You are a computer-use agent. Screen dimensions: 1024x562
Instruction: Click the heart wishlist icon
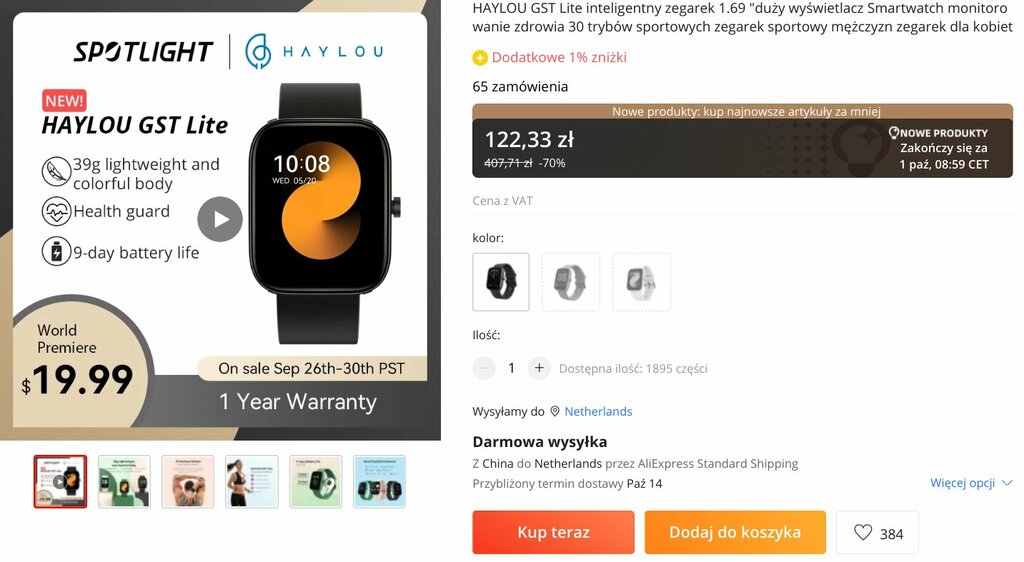pyautogui.click(x=863, y=533)
